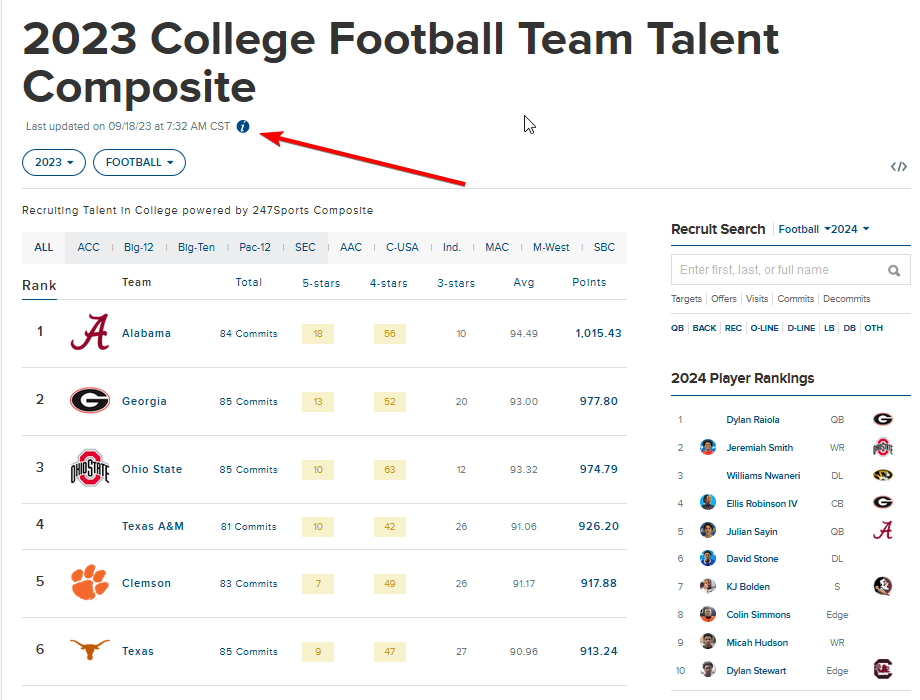Click the Georgia team logo
920x700 pixels.
(89, 400)
